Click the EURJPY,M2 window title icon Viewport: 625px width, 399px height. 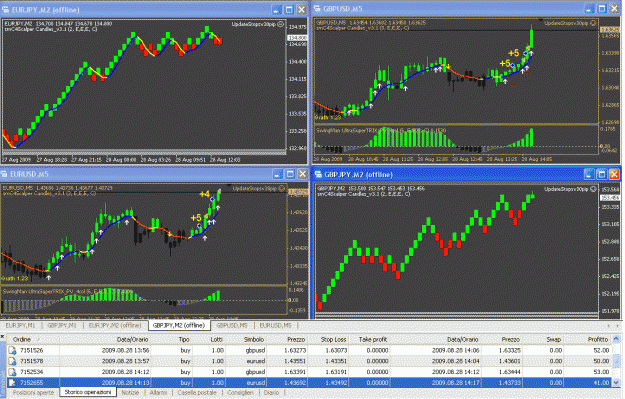pos(6,9)
